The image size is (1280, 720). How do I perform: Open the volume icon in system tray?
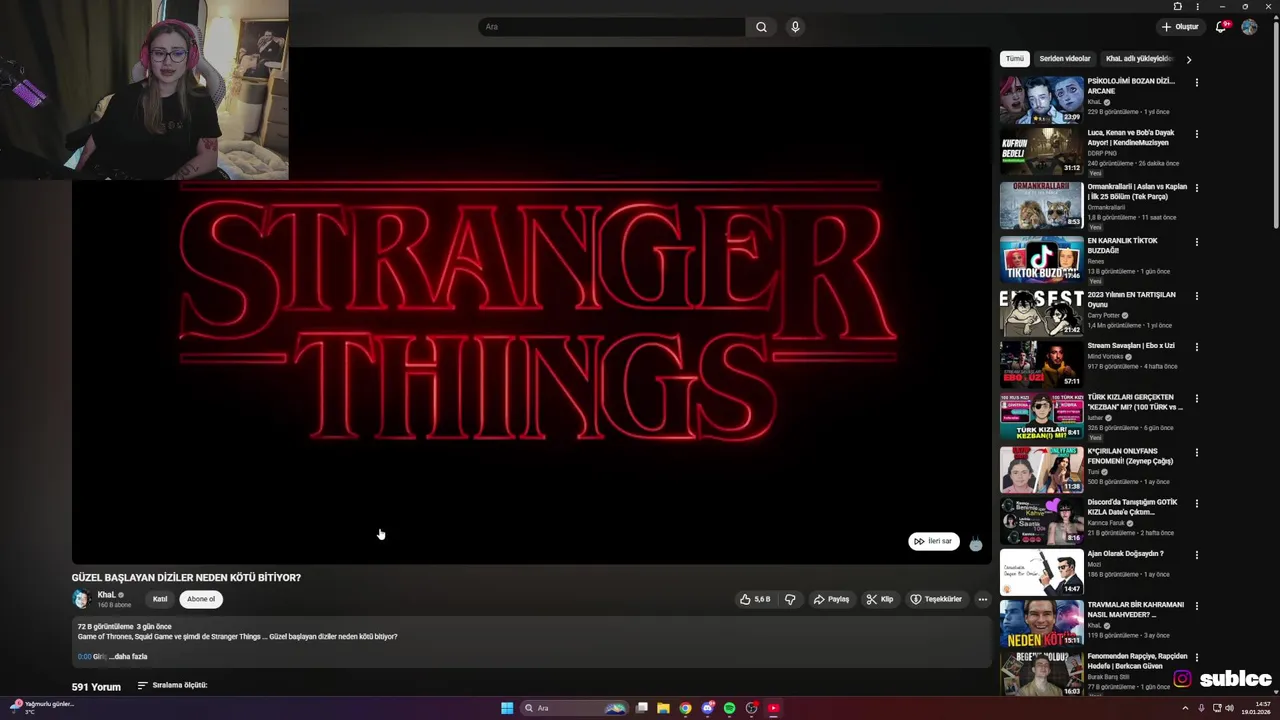click(x=1229, y=708)
